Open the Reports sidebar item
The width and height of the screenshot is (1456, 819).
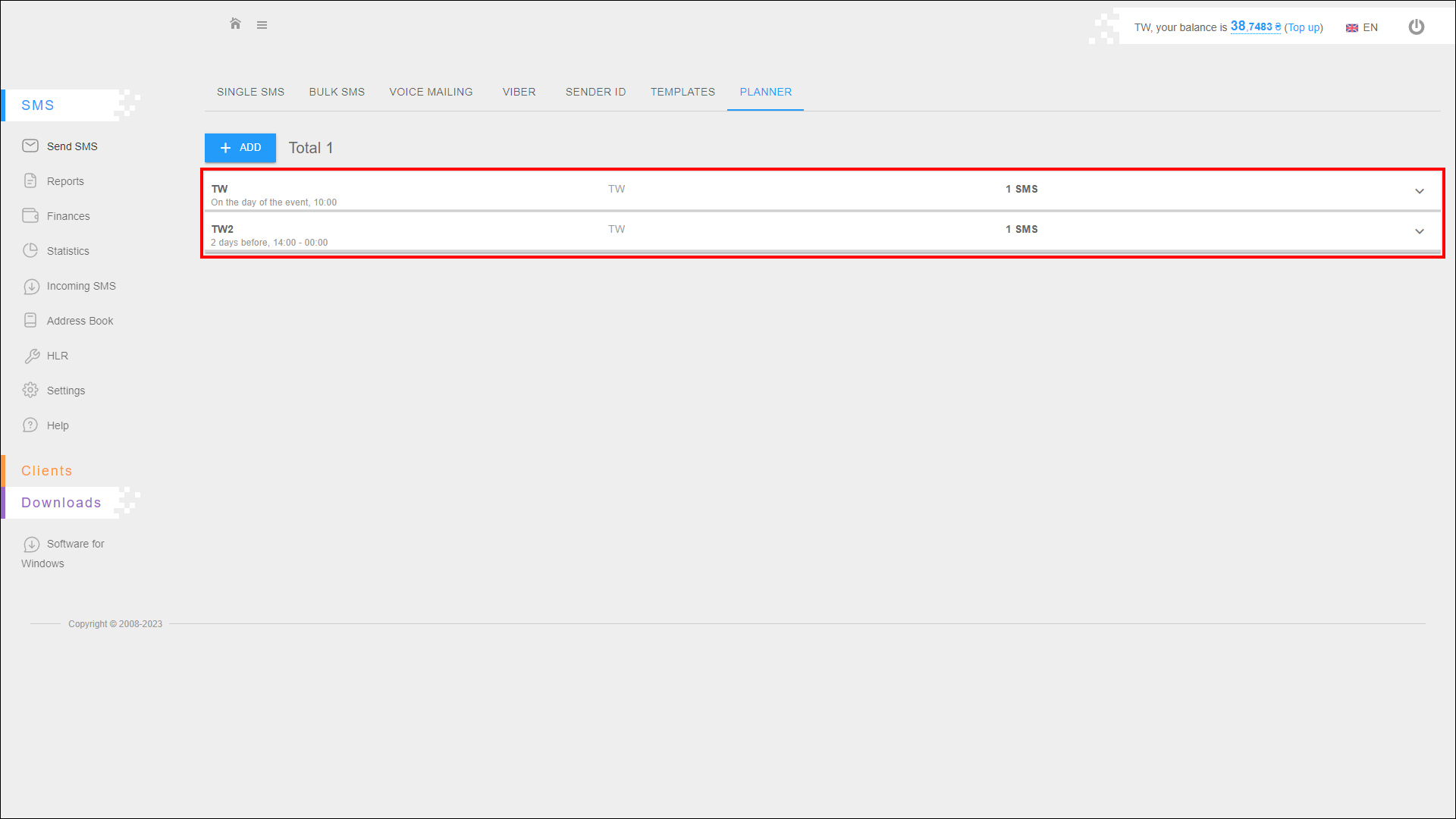65,181
